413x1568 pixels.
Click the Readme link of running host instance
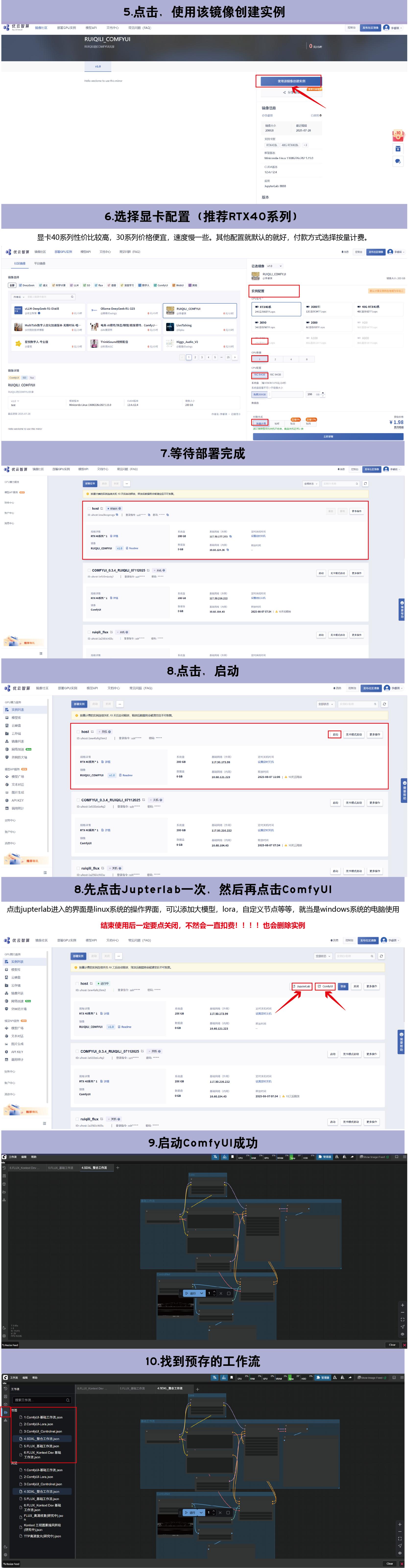125,1027
